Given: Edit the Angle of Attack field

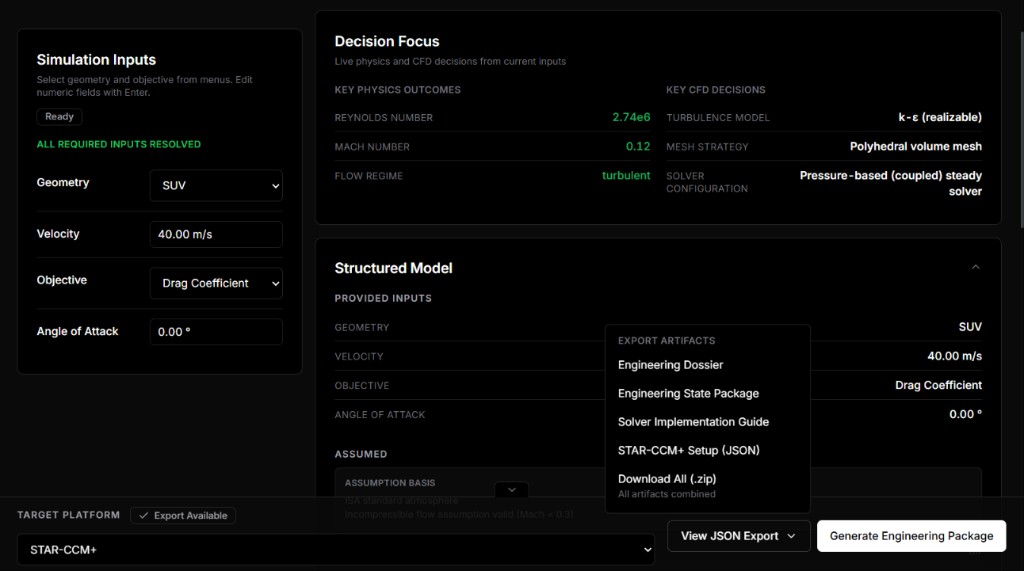Looking at the screenshot, I should [x=216, y=332].
